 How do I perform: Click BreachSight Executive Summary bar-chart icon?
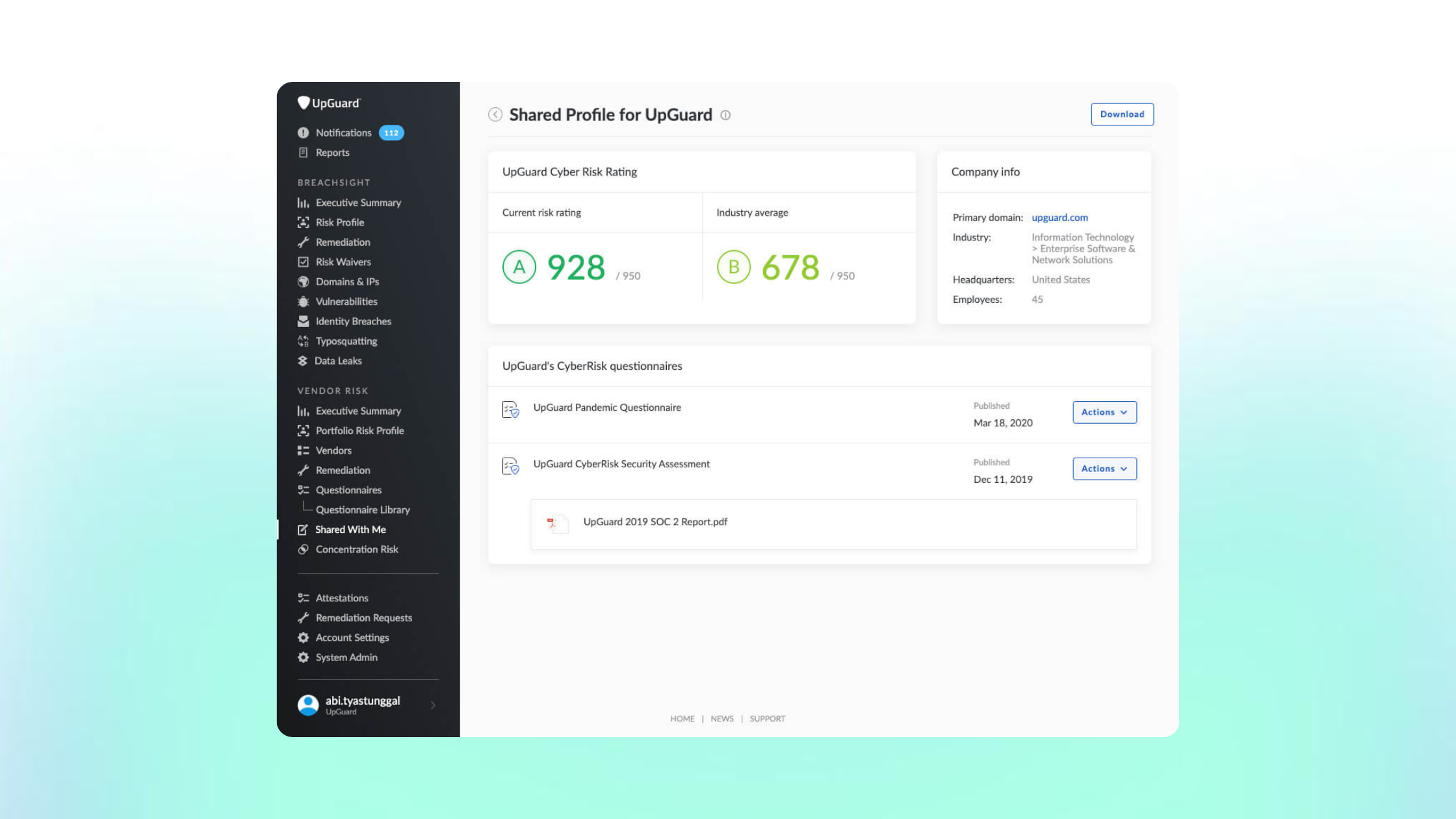click(x=303, y=203)
